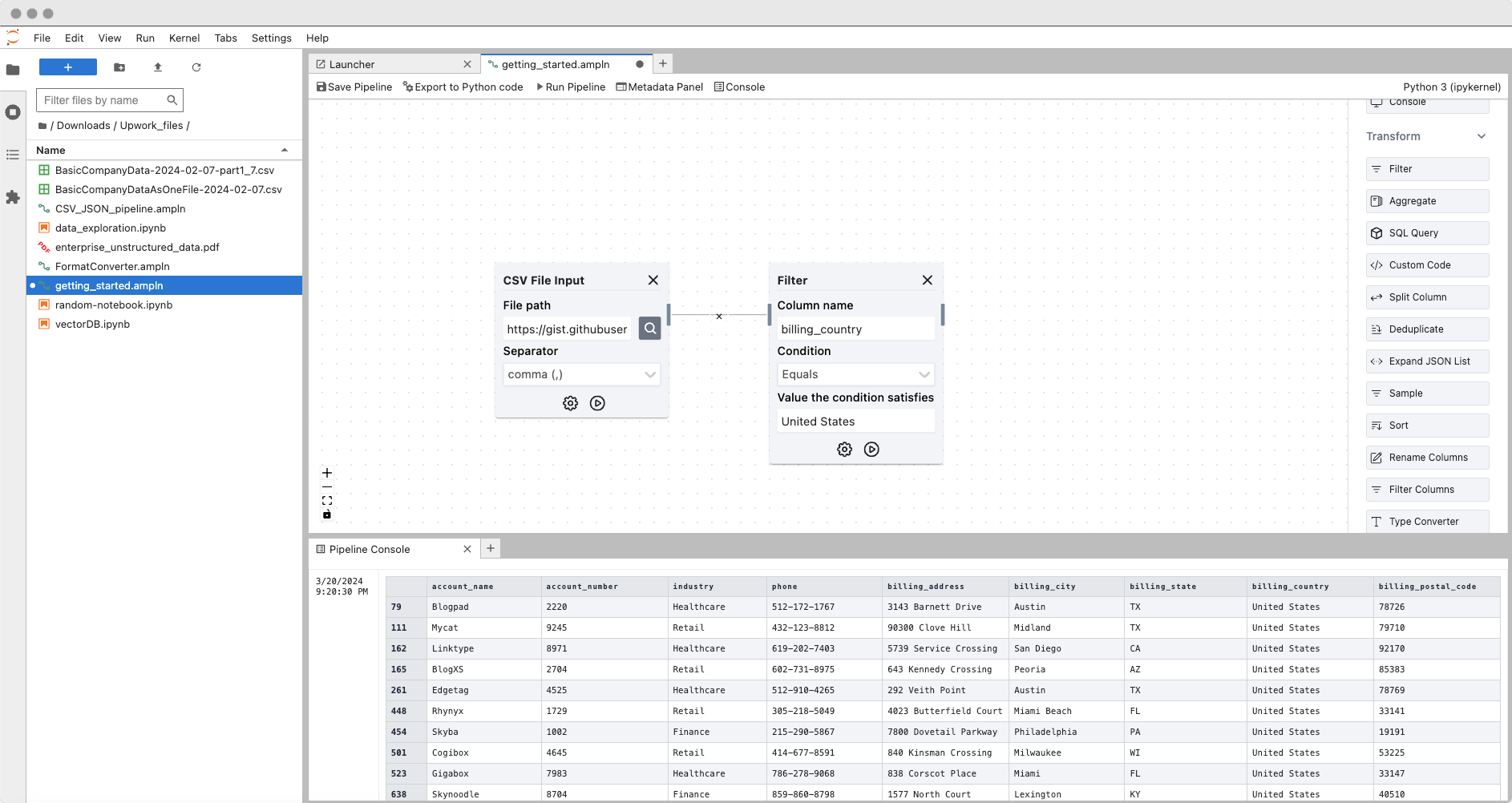Click the new launcher plus button
This screenshot has height=803, width=1512.
[x=68, y=67]
